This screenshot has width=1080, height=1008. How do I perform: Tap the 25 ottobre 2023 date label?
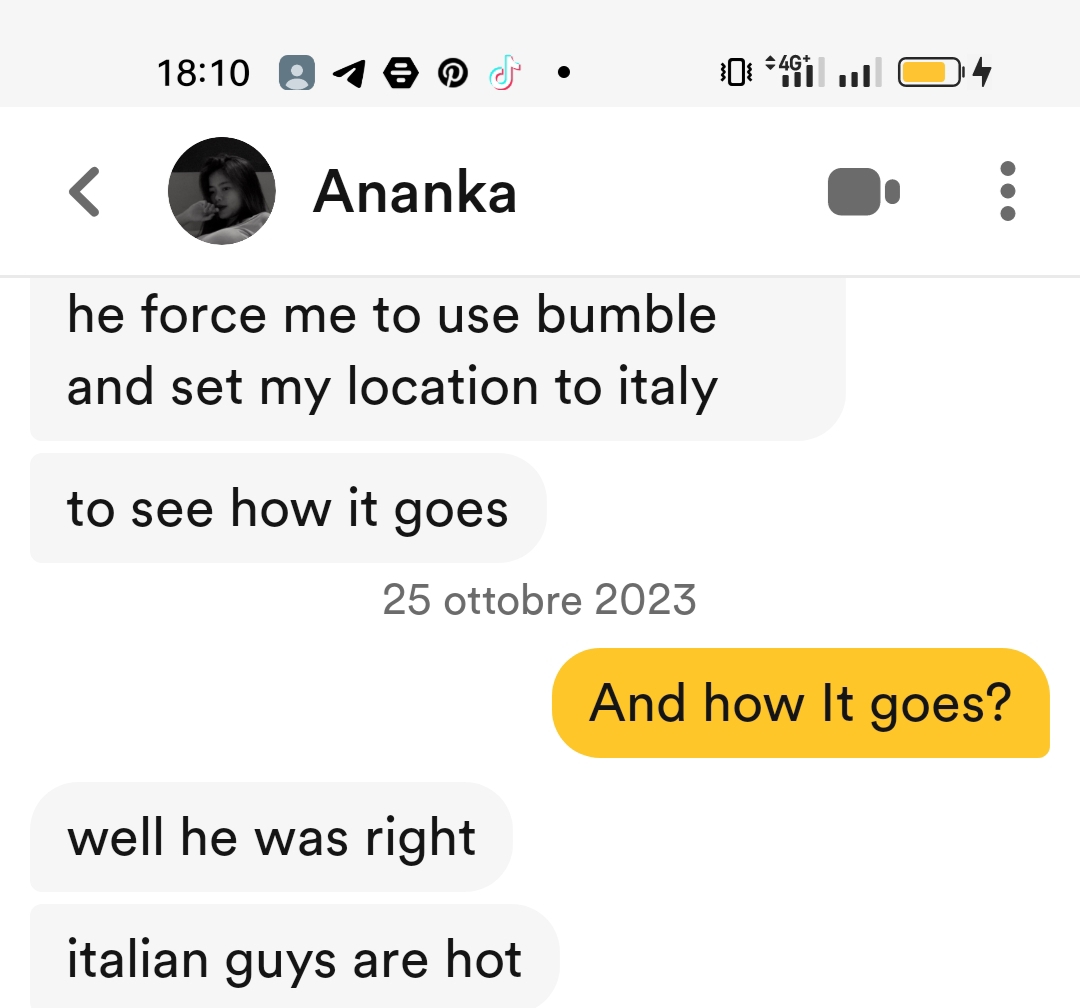click(x=539, y=599)
